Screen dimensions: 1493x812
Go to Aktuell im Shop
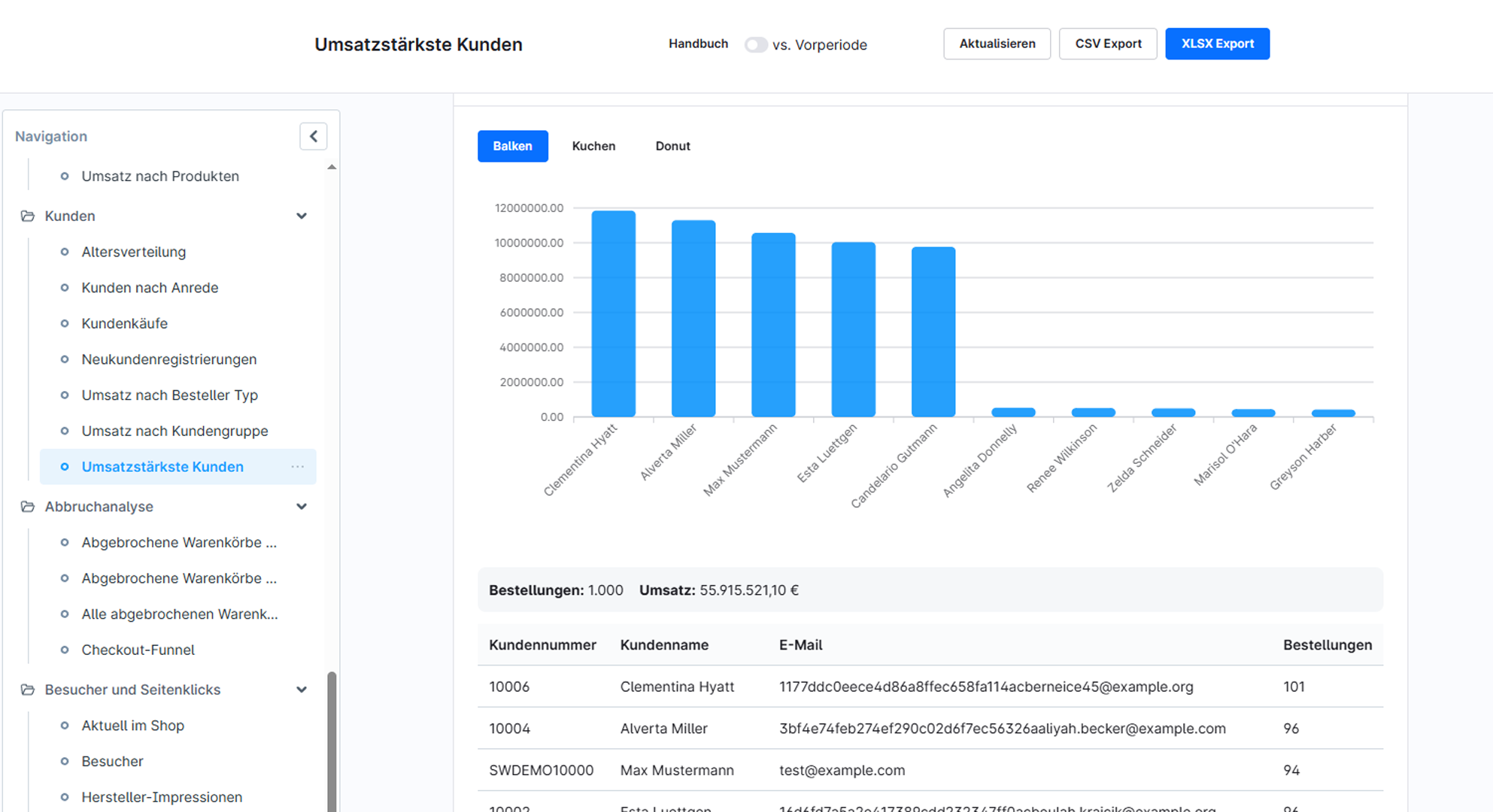[133, 726]
